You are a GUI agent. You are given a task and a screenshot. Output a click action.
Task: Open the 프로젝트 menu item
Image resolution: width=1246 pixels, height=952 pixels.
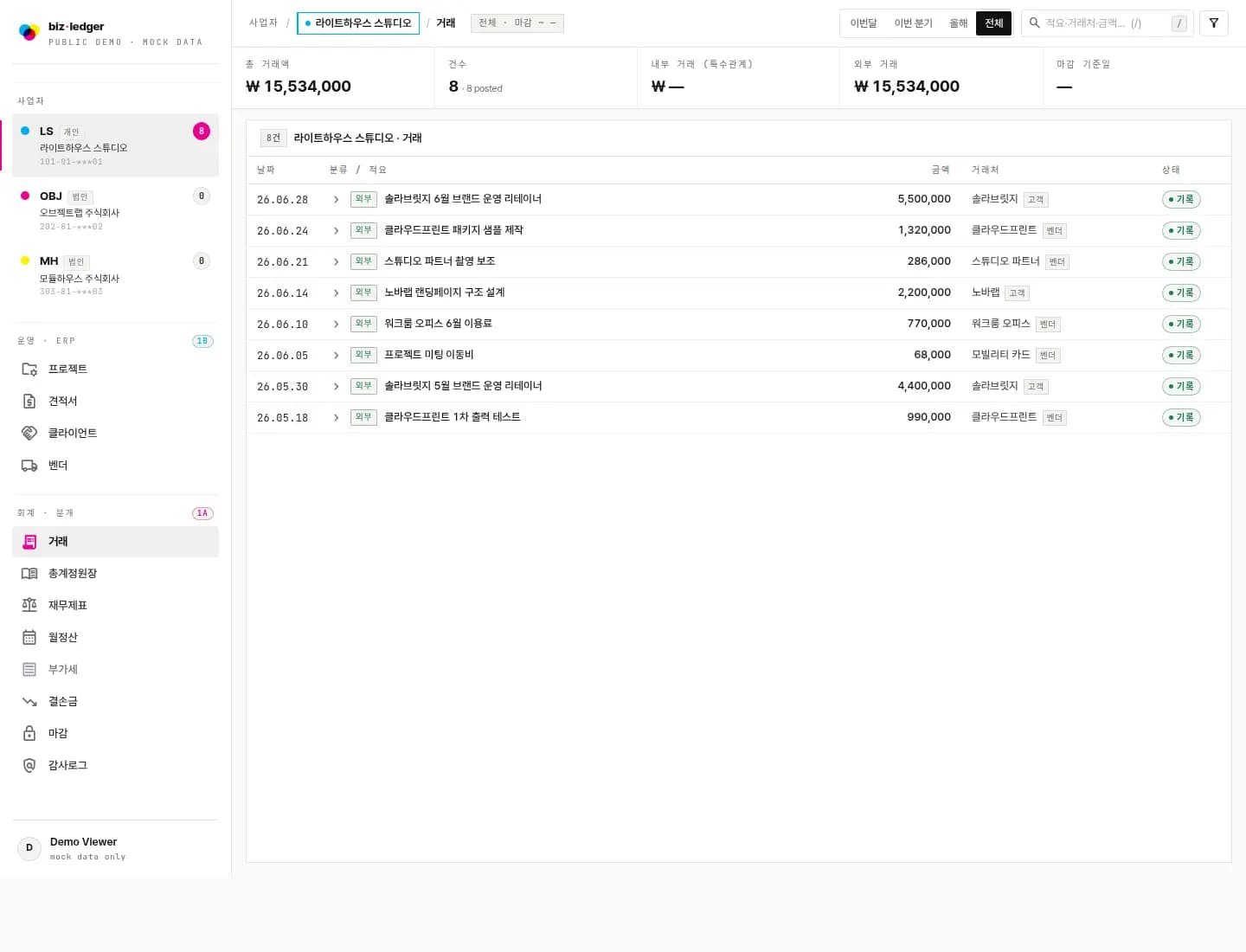pyautogui.click(x=115, y=370)
